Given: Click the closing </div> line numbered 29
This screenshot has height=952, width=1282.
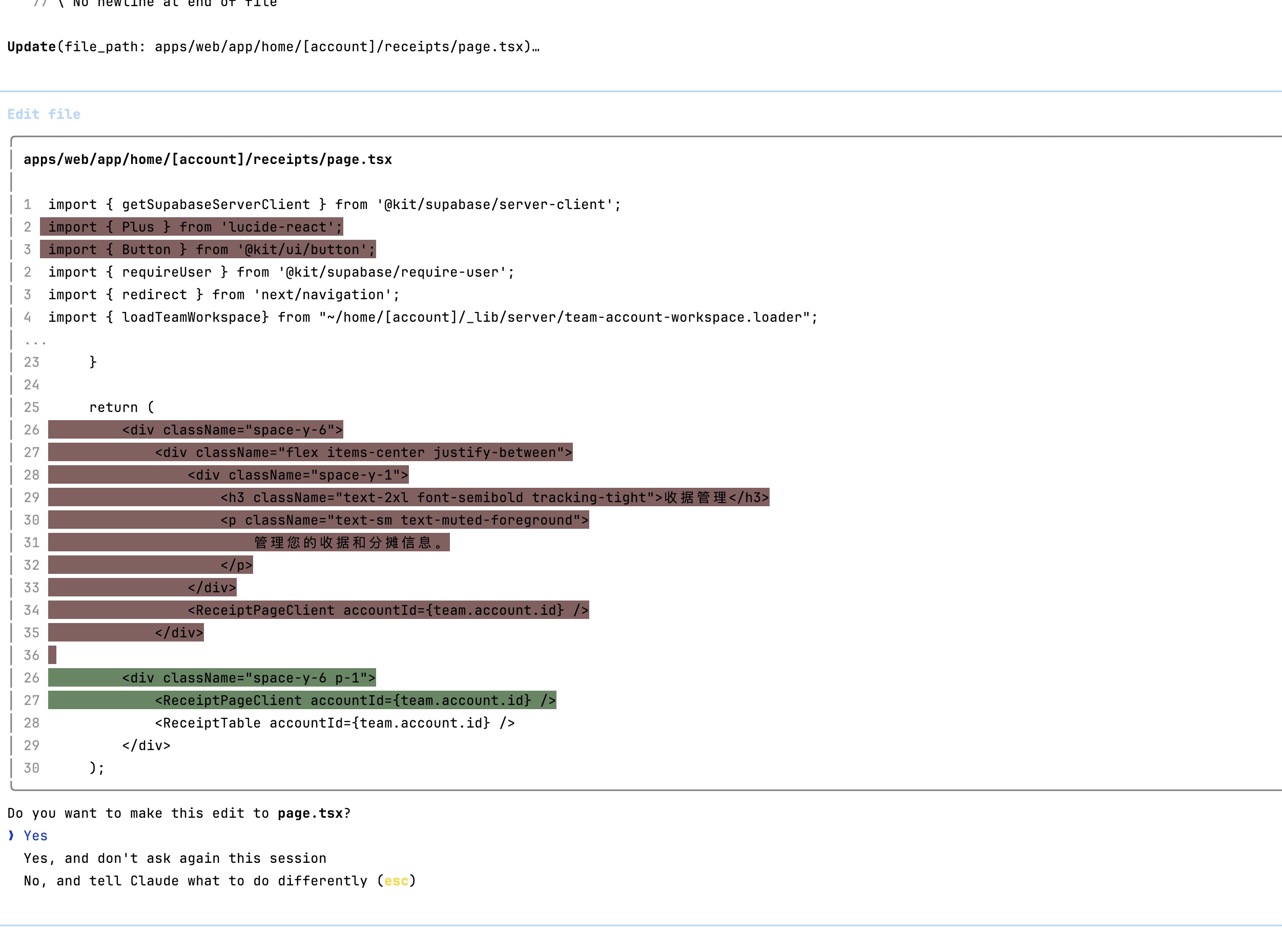Looking at the screenshot, I should click(147, 746).
